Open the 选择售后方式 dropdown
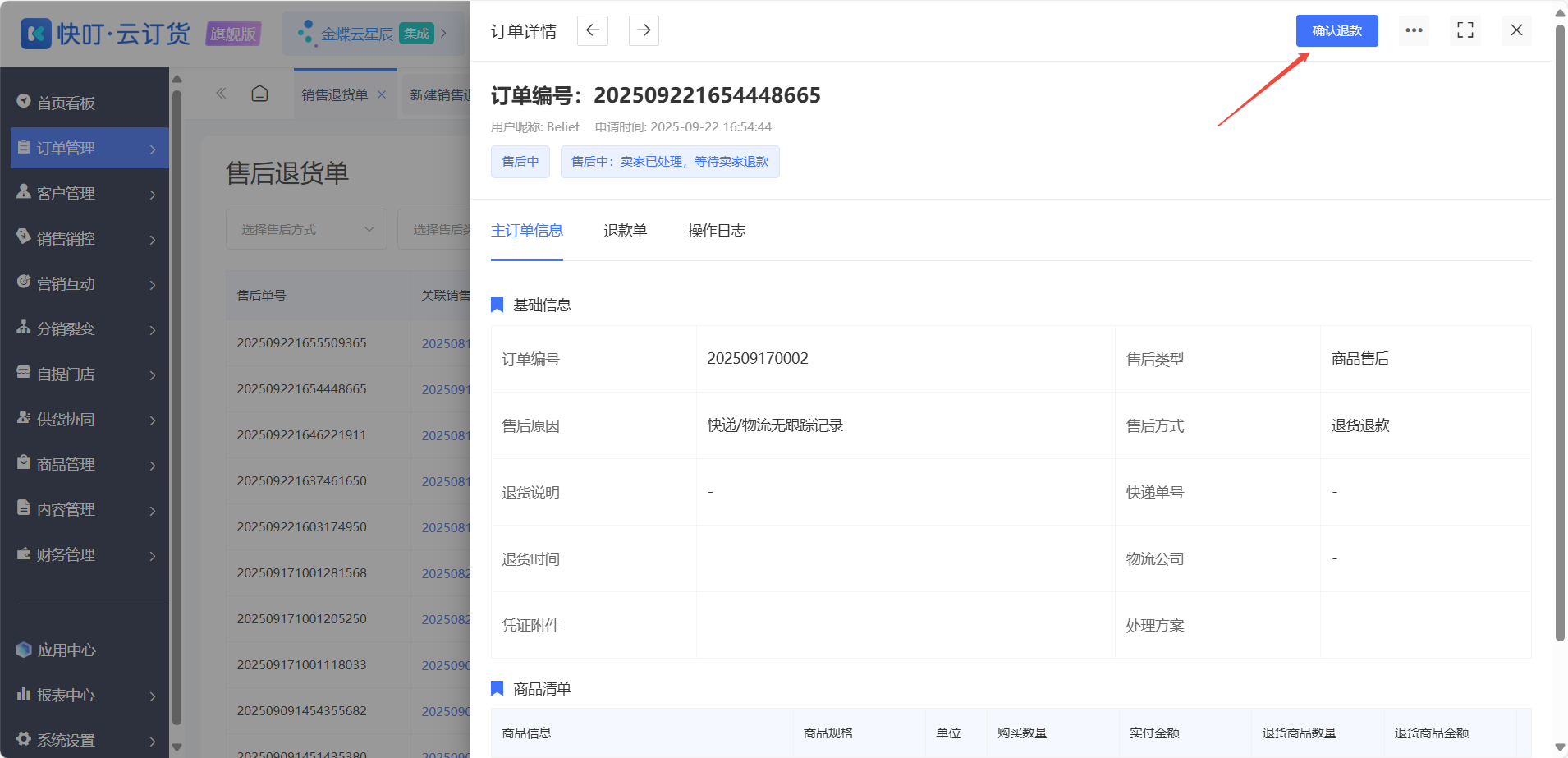 coord(306,229)
